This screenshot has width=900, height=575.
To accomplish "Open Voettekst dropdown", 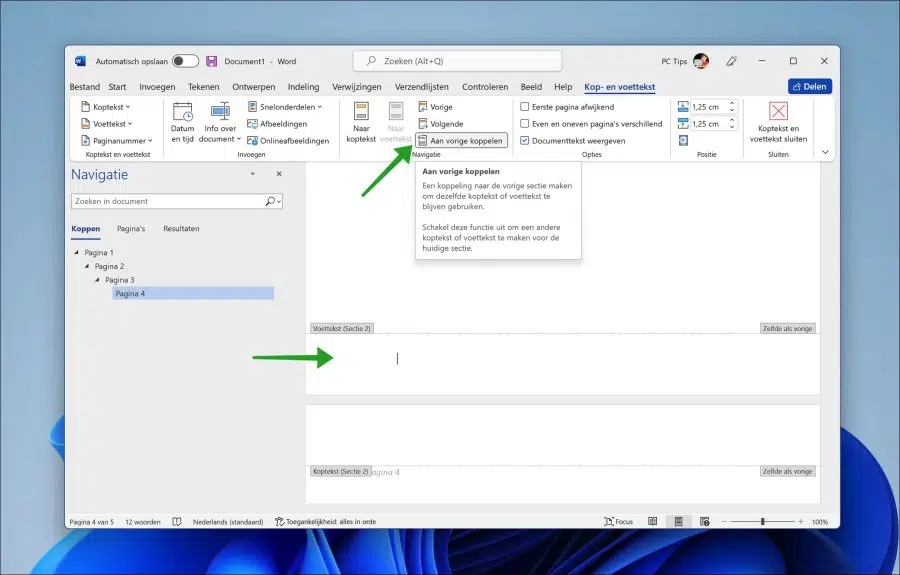I will pos(107,124).
